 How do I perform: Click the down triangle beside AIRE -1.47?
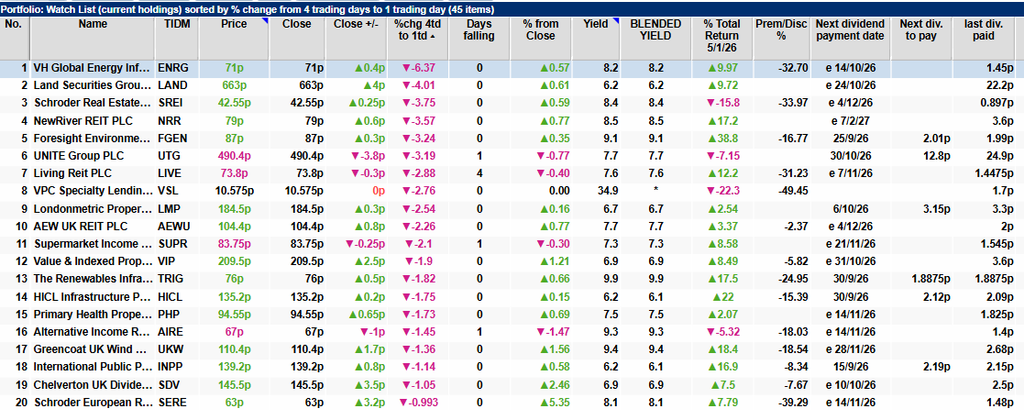click(539, 333)
